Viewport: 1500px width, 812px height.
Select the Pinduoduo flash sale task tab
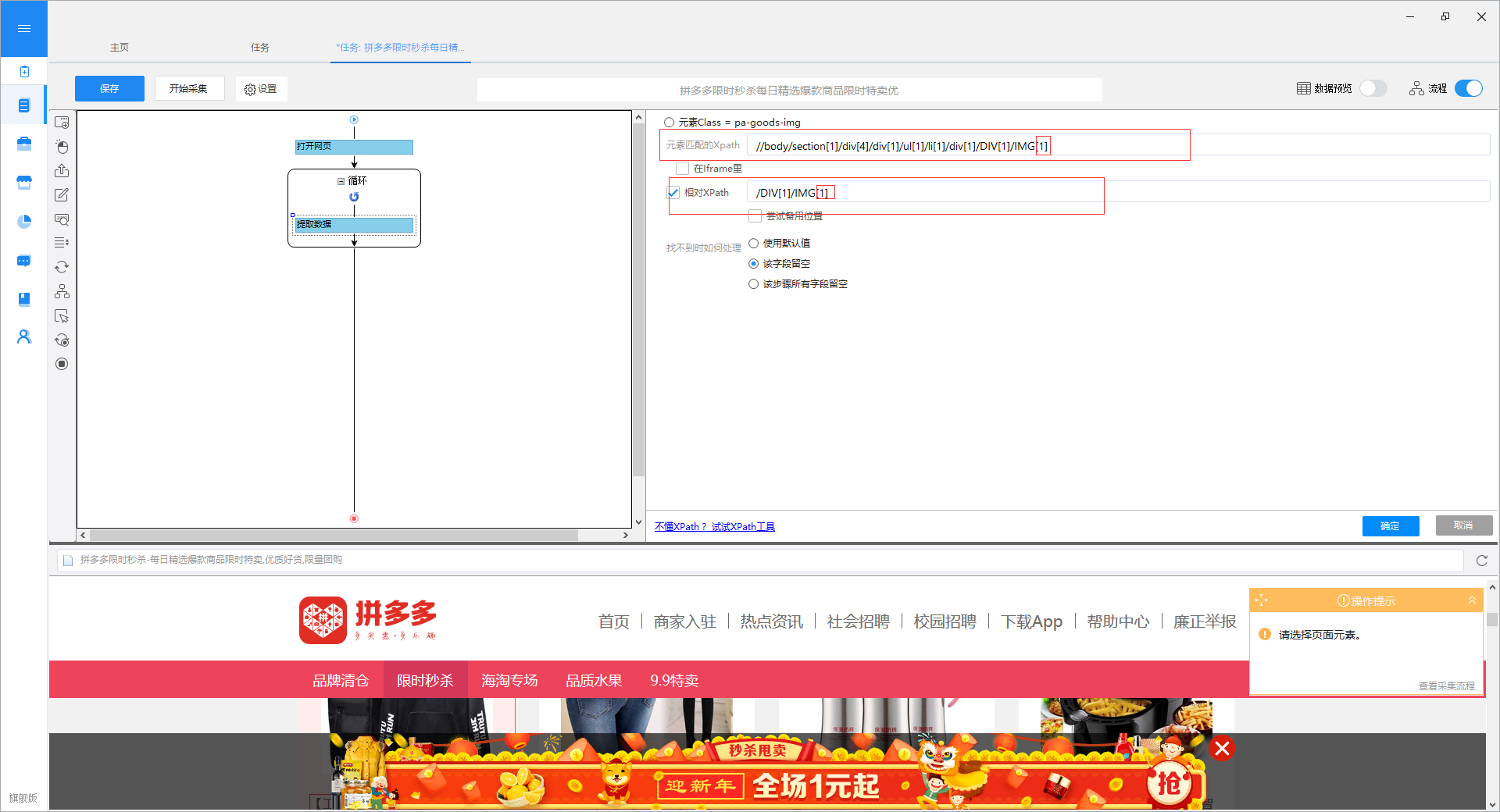coord(400,48)
